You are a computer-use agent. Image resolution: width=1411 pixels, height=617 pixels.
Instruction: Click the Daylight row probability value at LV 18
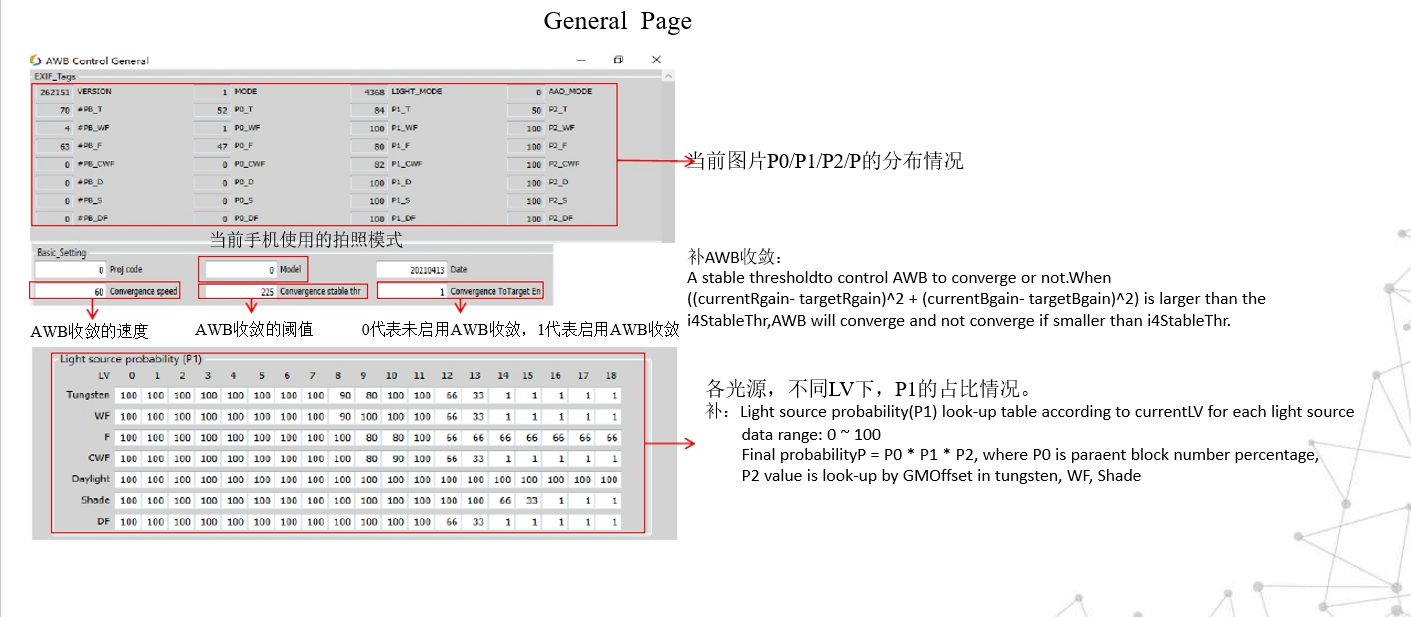click(607, 478)
